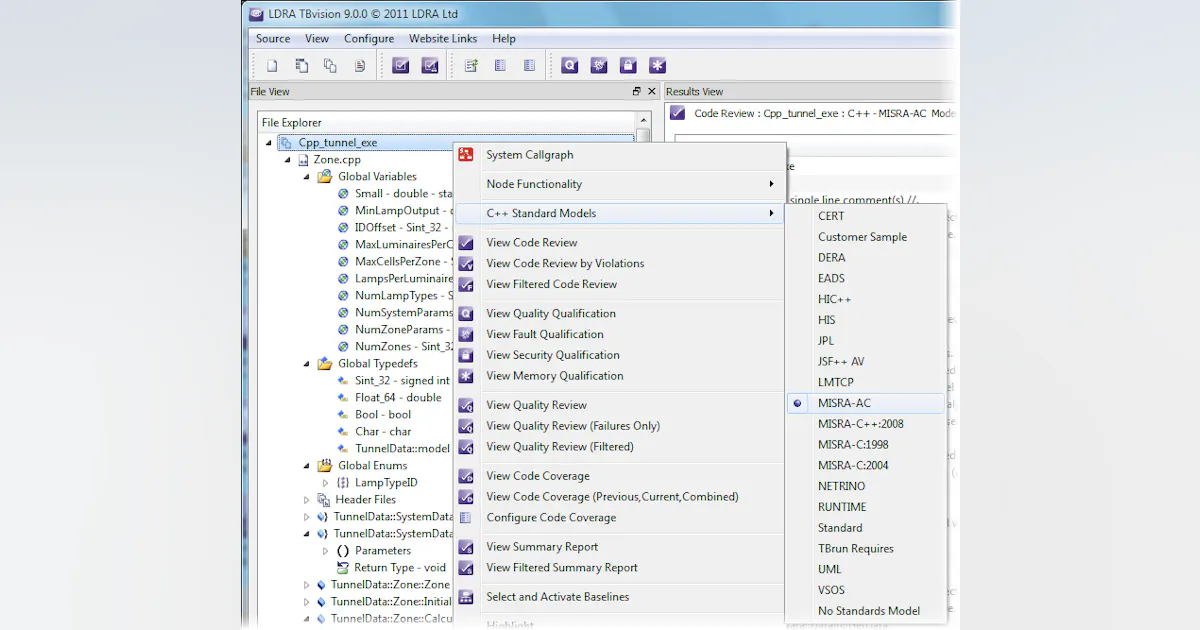
Task: Collapse the Global Typedefs node
Action: 307,364
